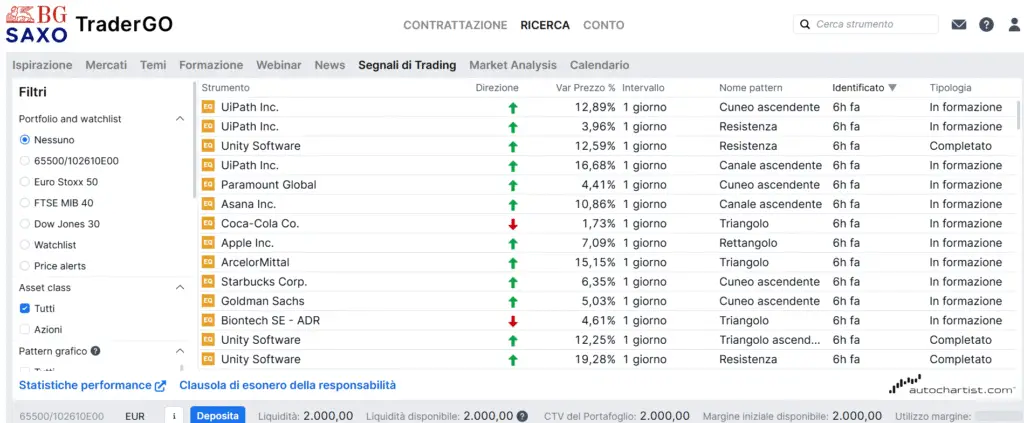The width and height of the screenshot is (1024, 423).
Task: Click the 65500/102610E00 account label in footer
Action: (x=61, y=416)
